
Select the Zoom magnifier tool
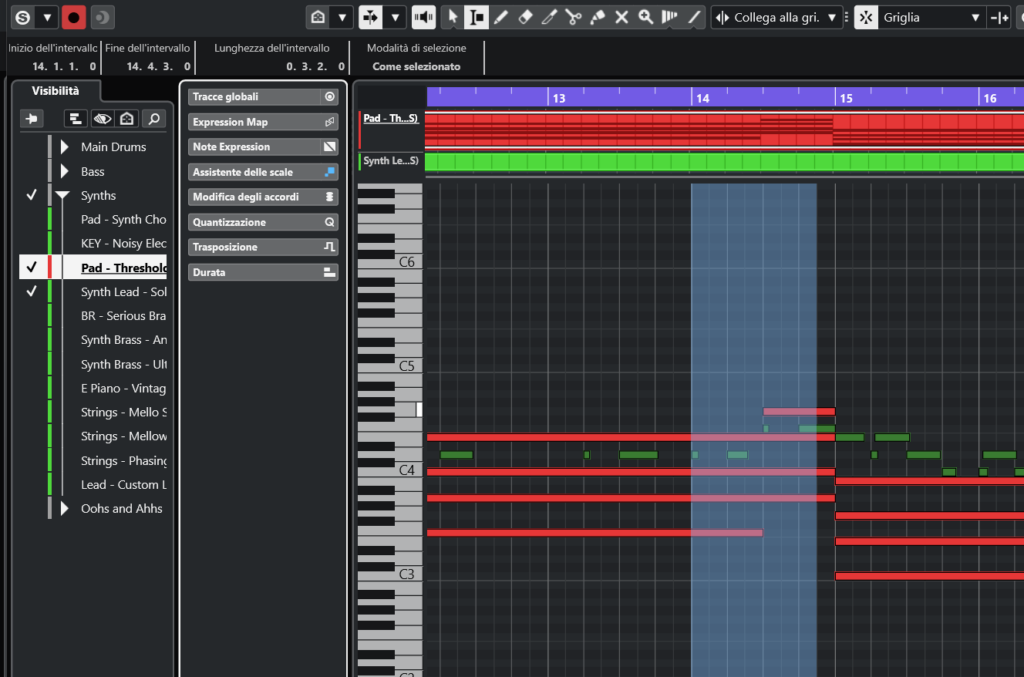(x=646, y=18)
